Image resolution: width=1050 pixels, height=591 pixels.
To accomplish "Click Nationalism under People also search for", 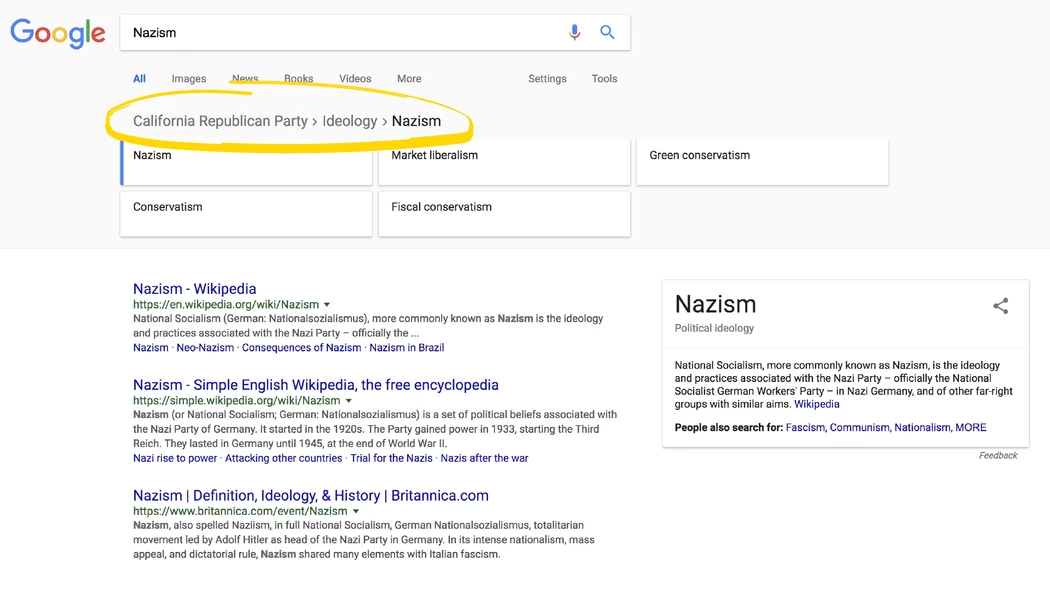I will (x=922, y=427).
